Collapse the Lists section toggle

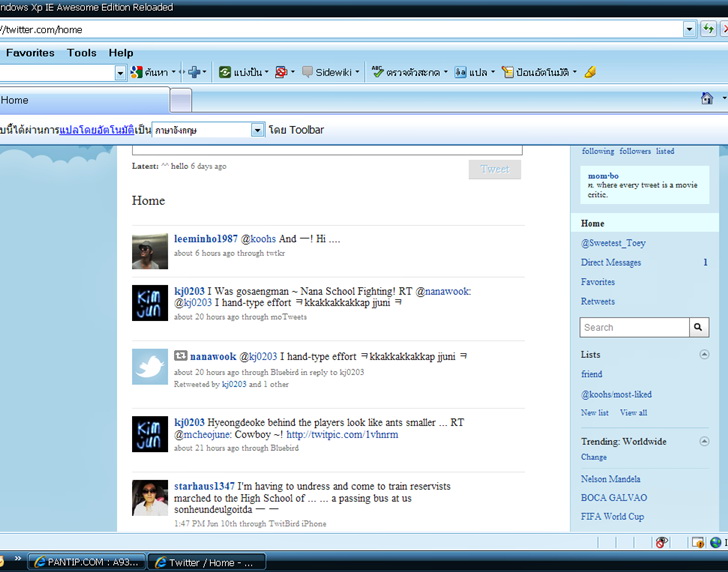704,355
